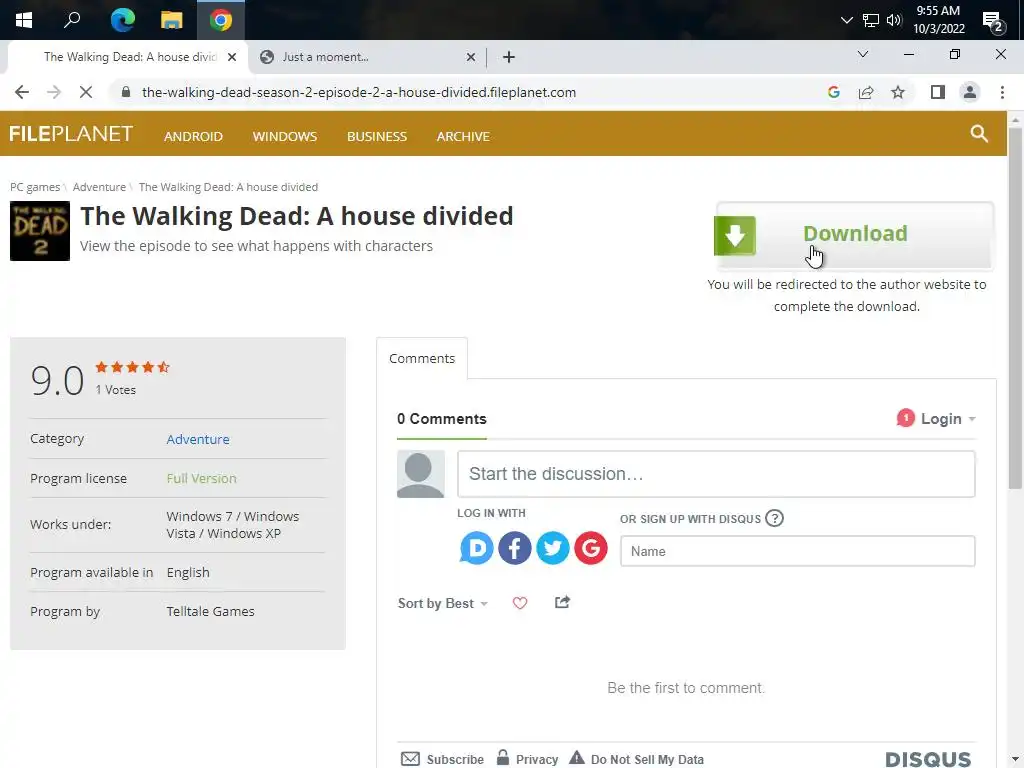
Task: Expand Sort by Best dropdown
Action: pos(443,603)
